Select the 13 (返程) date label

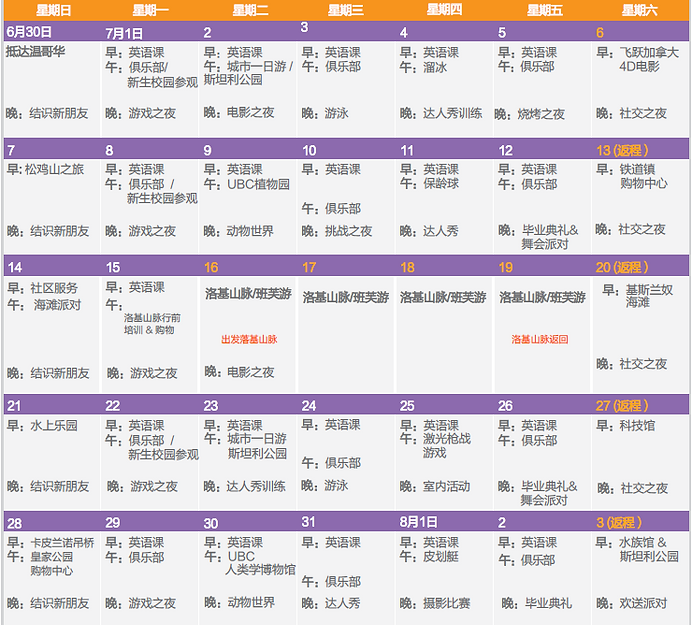click(x=622, y=151)
